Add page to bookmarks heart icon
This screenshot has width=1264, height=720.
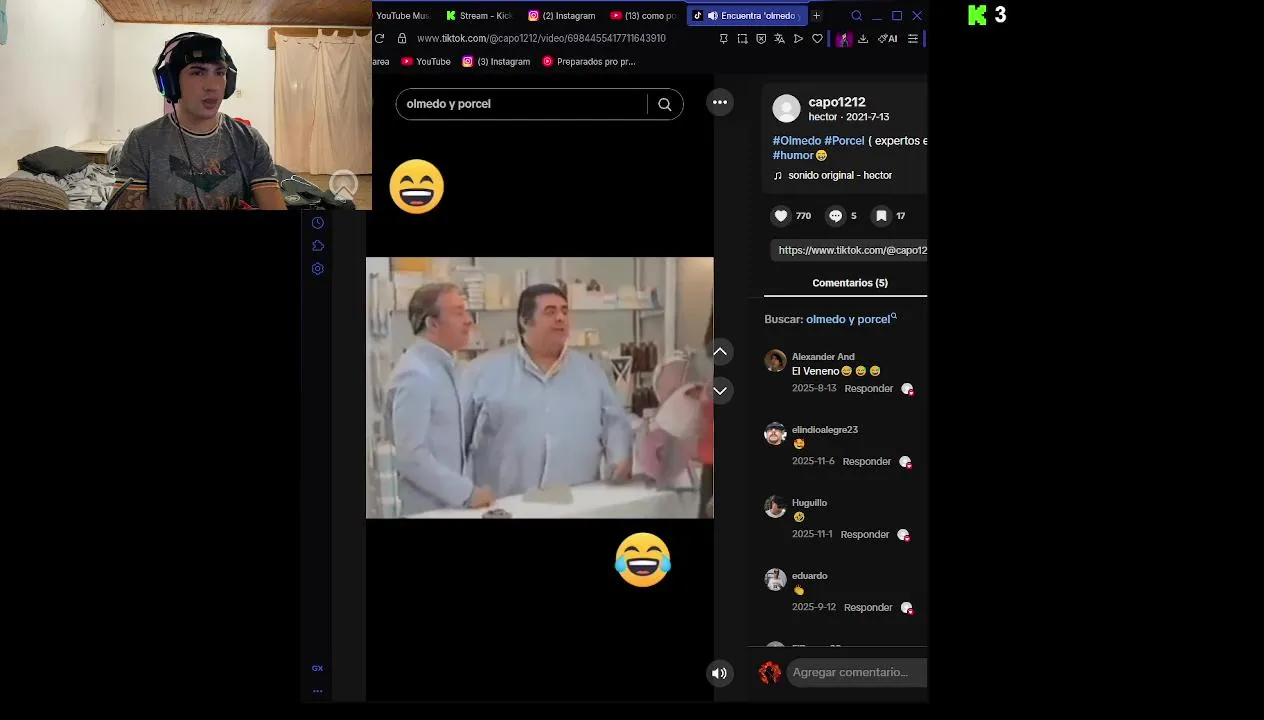(x=817, y=39)
